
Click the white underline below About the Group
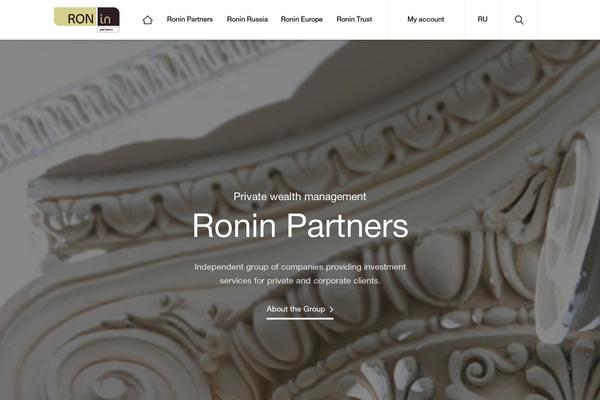pyautogui.click(x=300, y=318)
